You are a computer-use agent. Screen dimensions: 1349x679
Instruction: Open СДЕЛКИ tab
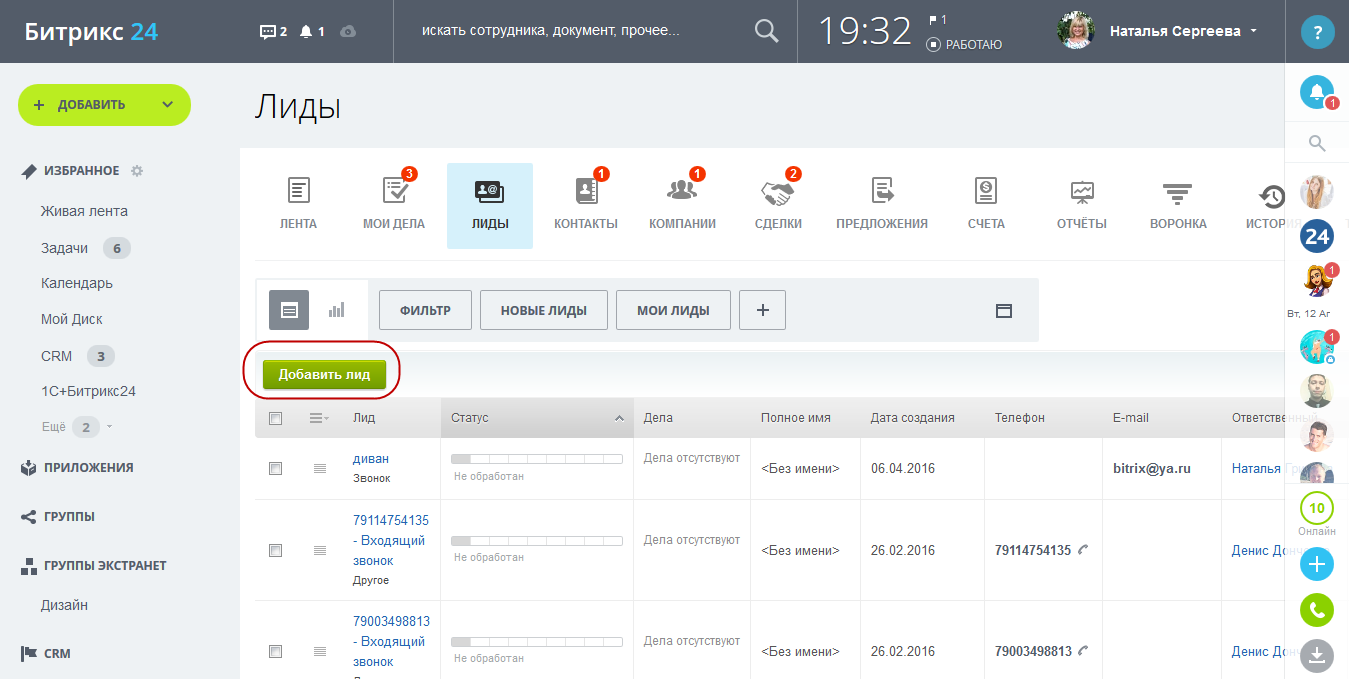coord(778,205)
